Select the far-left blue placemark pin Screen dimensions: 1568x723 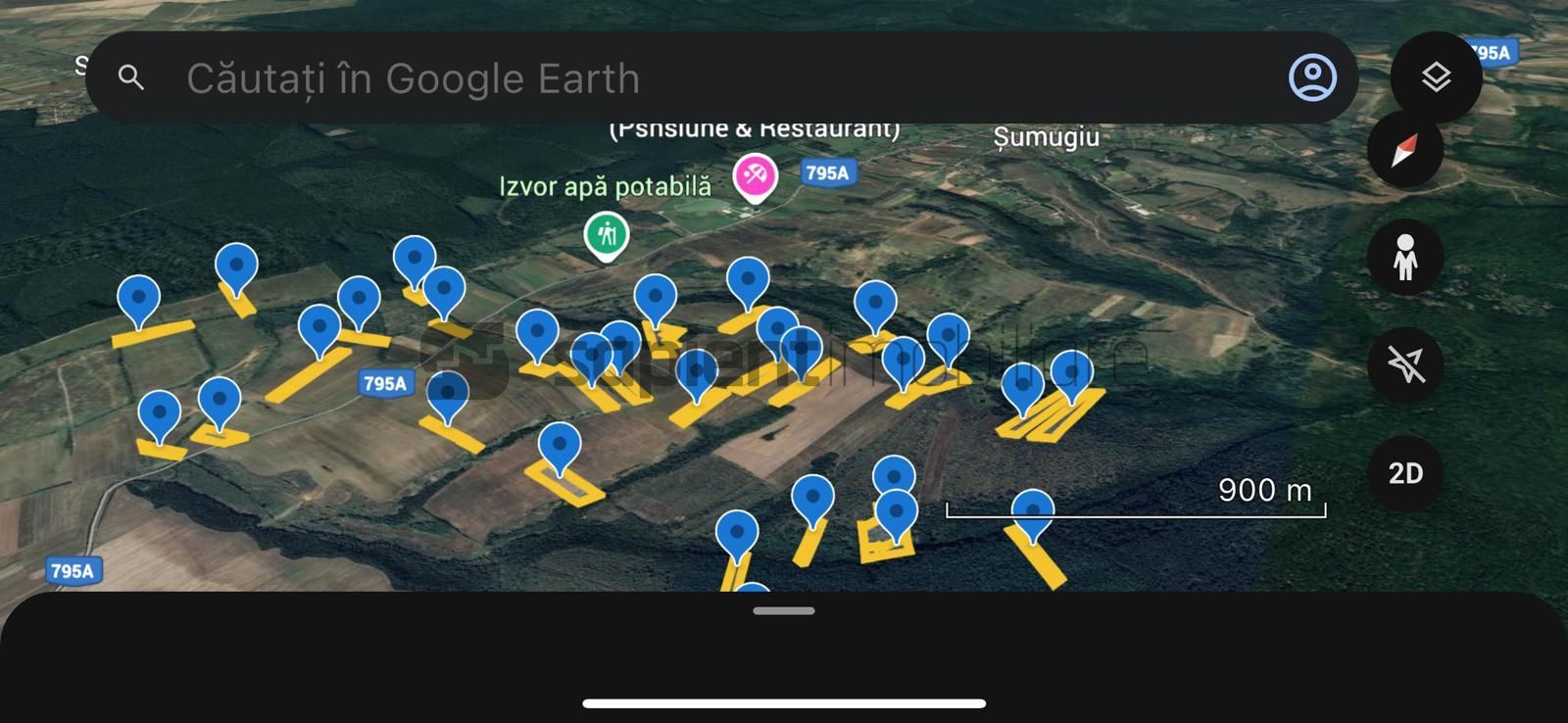pos(138,301)
